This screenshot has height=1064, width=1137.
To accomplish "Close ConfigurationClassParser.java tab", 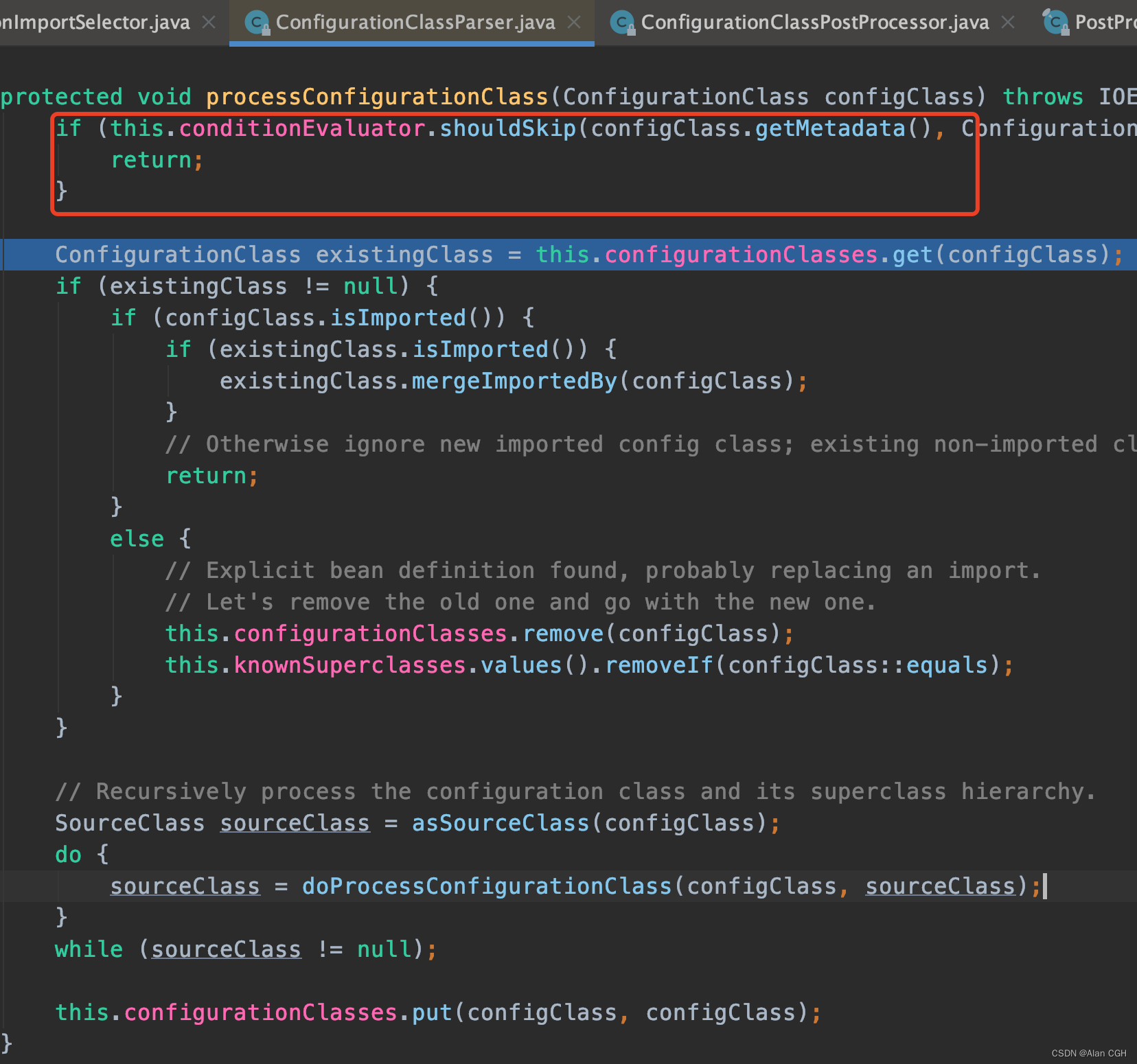I will pyautogui.click(x=574, y=23).
